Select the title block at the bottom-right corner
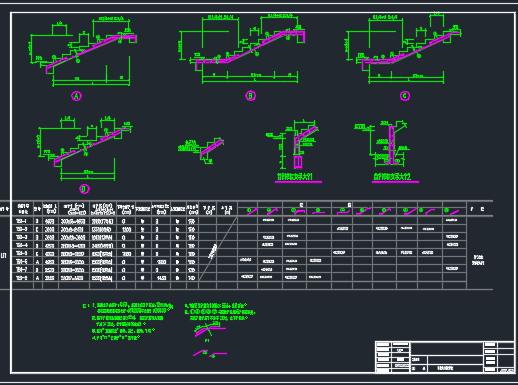518x385 pixels. [445, 357]
